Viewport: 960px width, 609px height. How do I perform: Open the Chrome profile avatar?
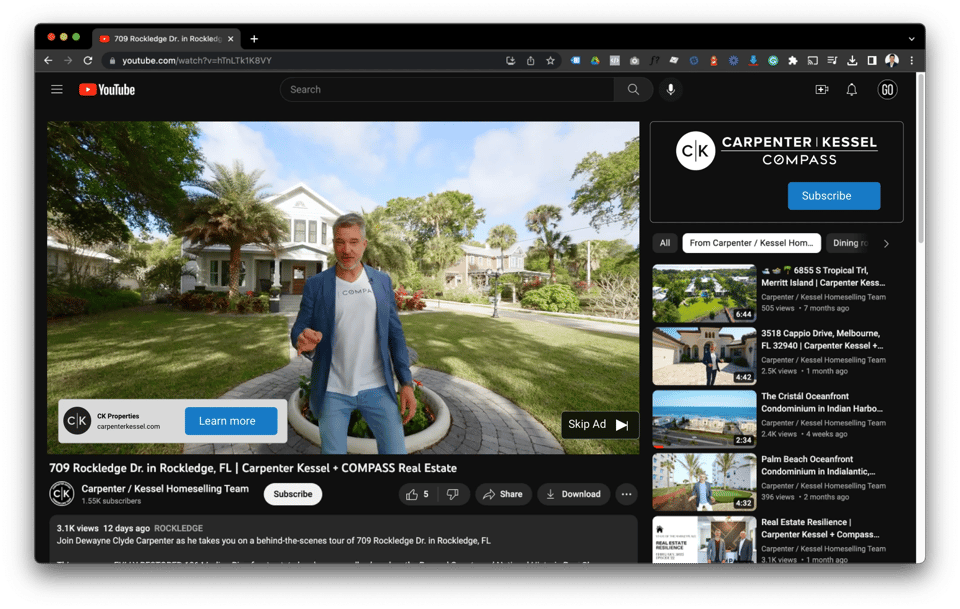point(892,60)
